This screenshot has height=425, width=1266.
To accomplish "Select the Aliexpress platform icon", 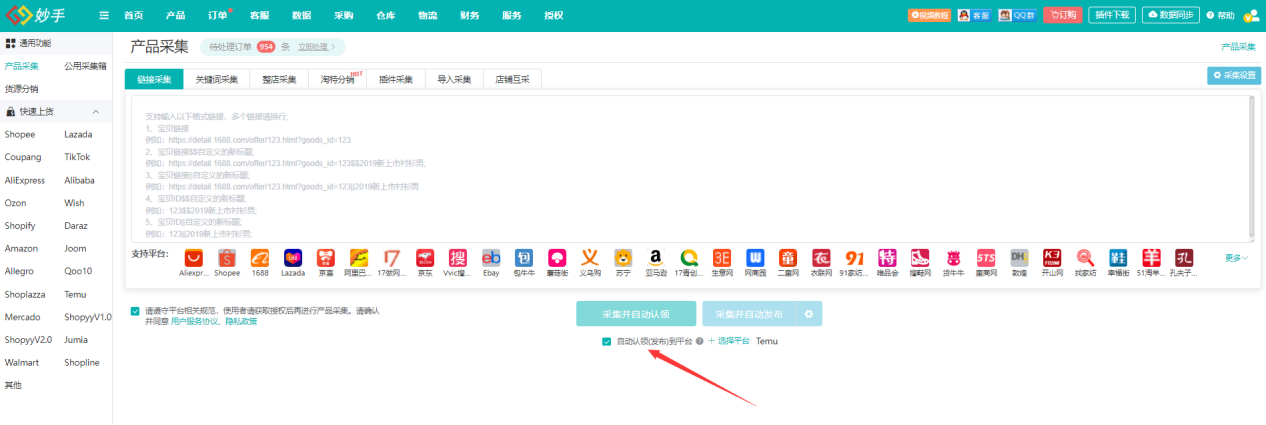I will pos(192,258).
